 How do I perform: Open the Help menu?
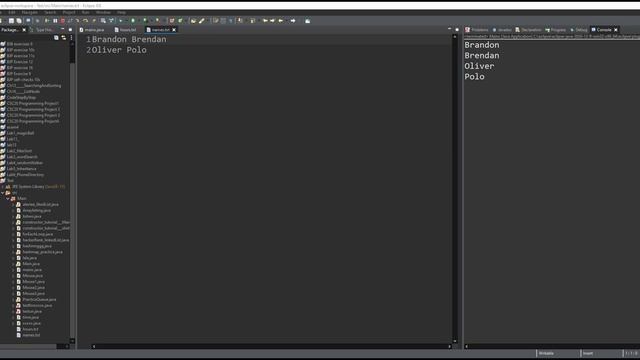point(121,12)
